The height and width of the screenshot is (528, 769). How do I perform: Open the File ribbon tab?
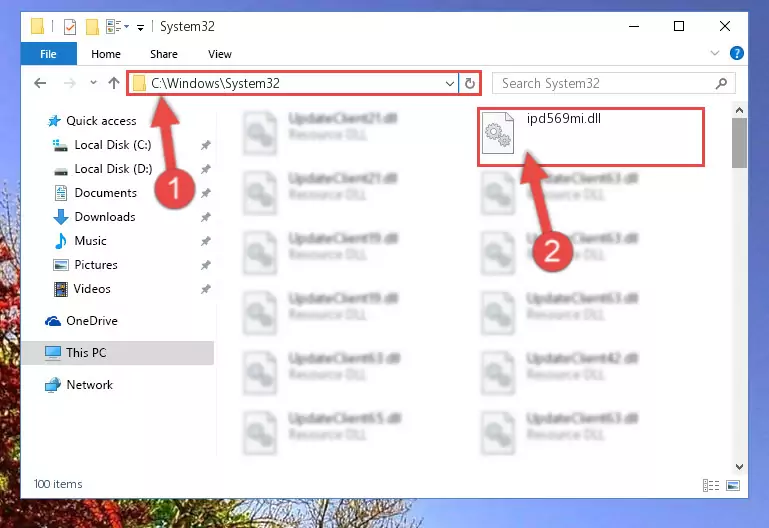(x=49, y=54)
